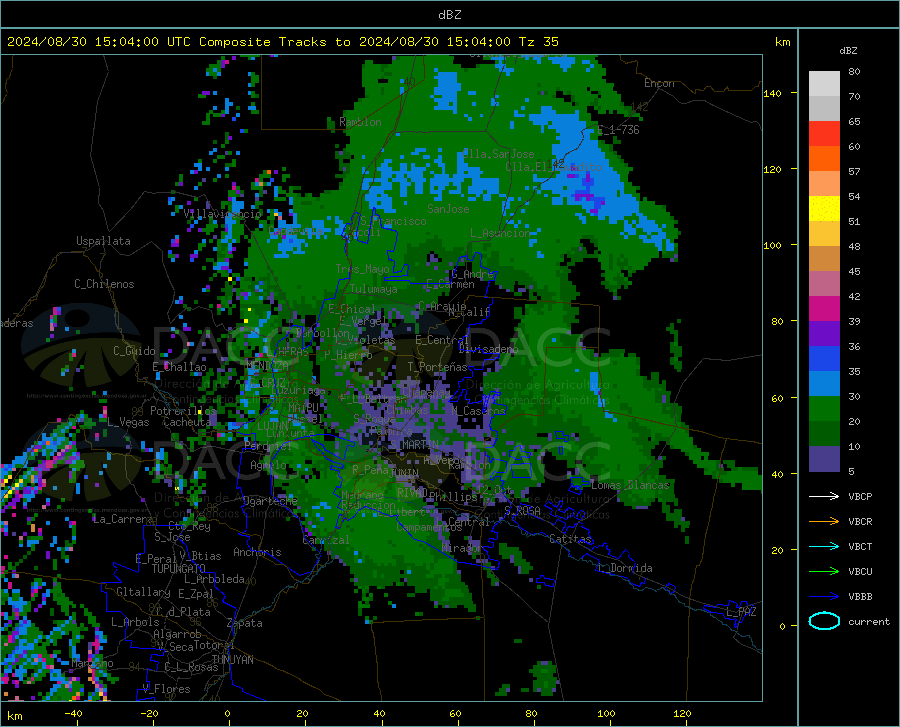Click the C_Chilenos map label
This screenshot has height=727, width=900.
(104, 284)
